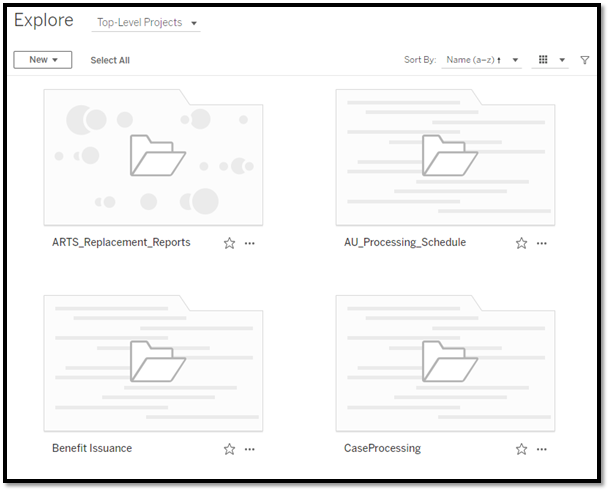
Task: Open the CaseProcessing project name link
Action: point(382,448)
